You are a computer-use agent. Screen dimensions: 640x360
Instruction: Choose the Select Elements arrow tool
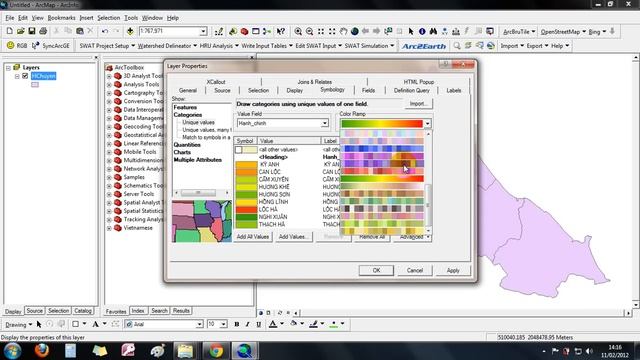pyautogui.click(x=411, y=31)
